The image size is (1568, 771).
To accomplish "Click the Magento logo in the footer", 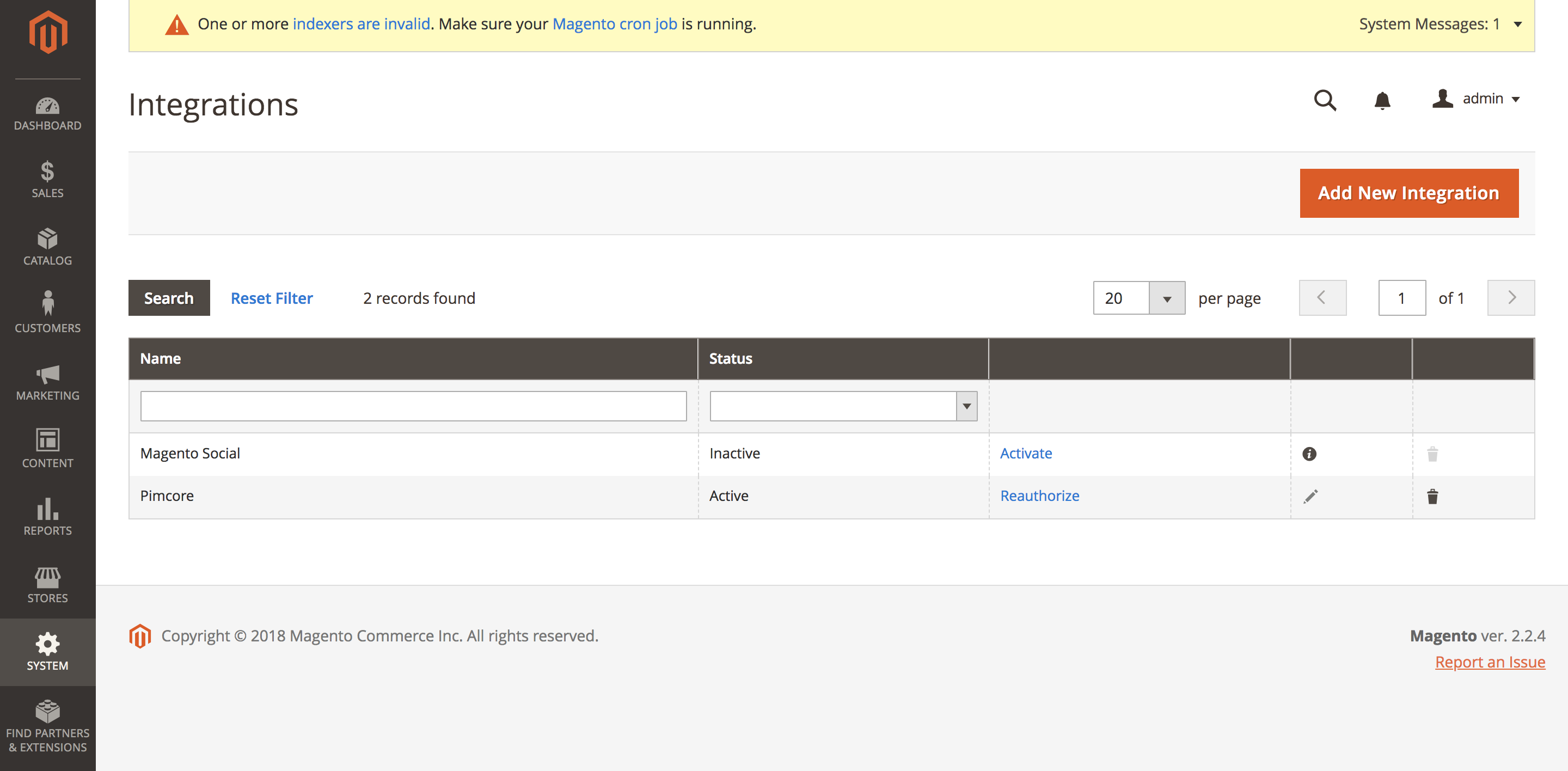I will (140, 636).
